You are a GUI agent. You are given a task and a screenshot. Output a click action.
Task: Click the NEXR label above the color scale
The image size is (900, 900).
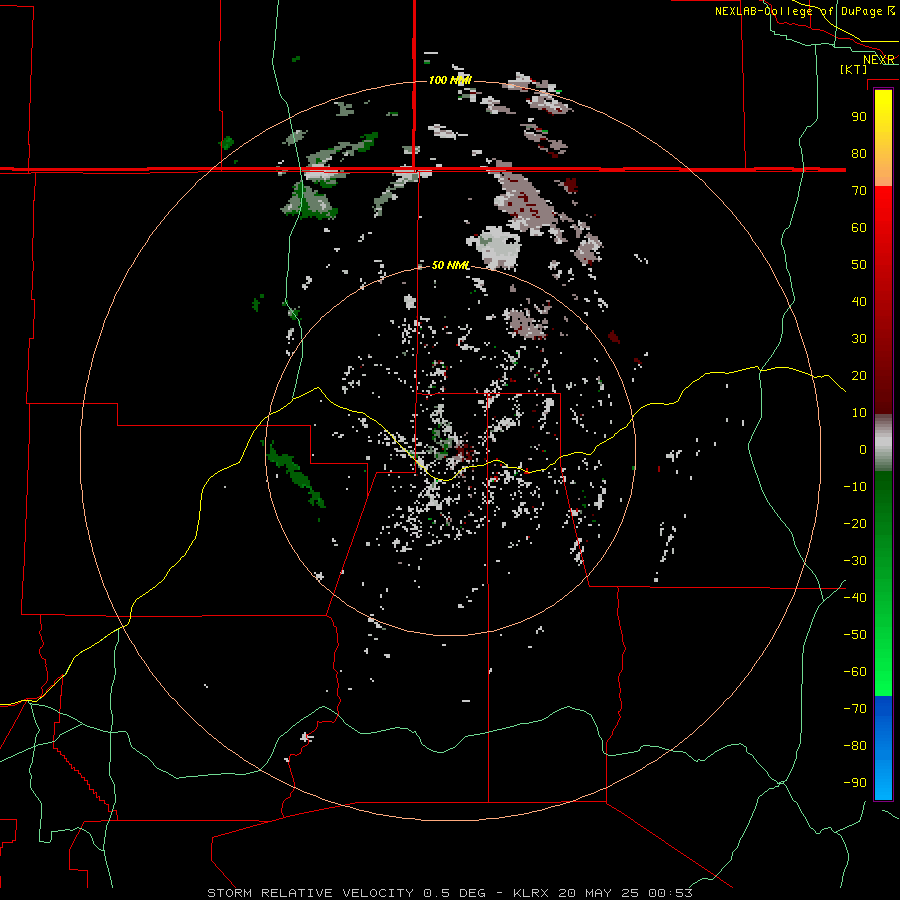[x=879, y=60]
